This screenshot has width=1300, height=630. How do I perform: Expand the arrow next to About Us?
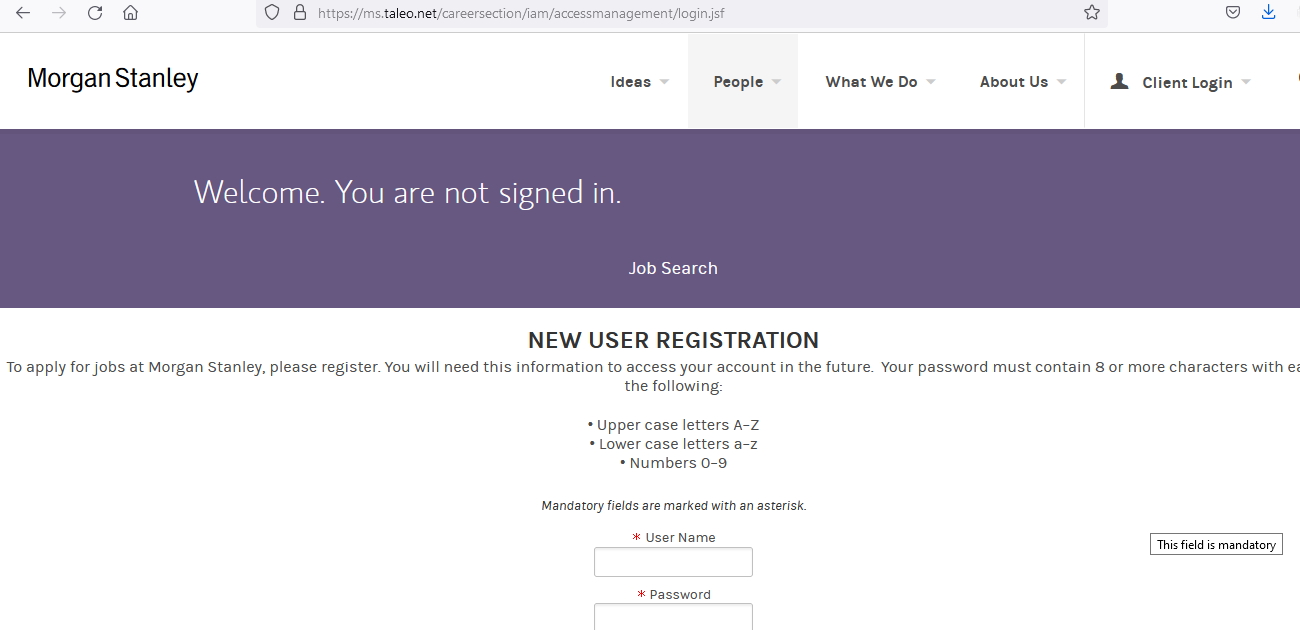coord(1061,82)
